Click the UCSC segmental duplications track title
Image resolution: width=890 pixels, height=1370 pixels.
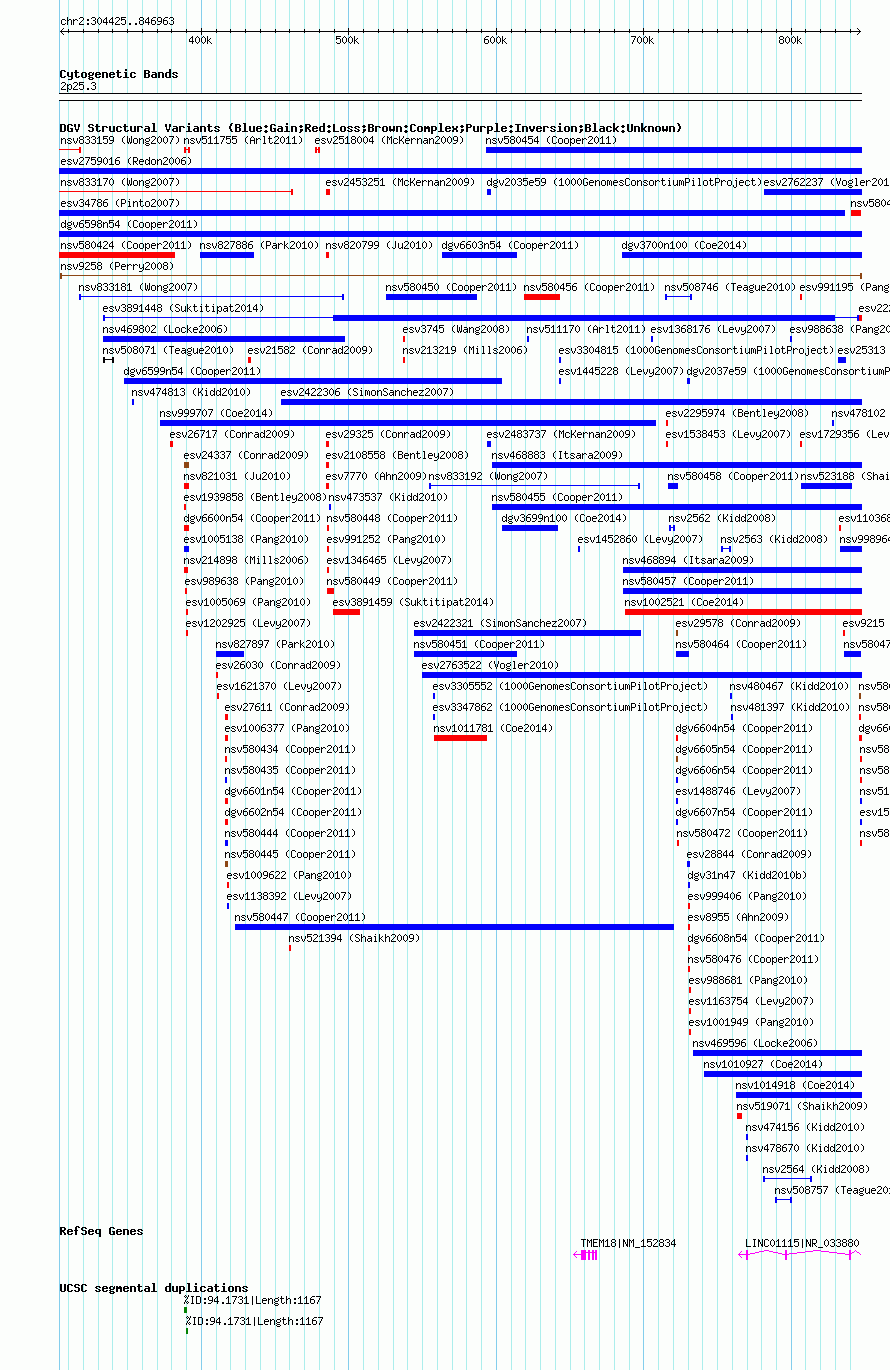(x=154, y=1288)
